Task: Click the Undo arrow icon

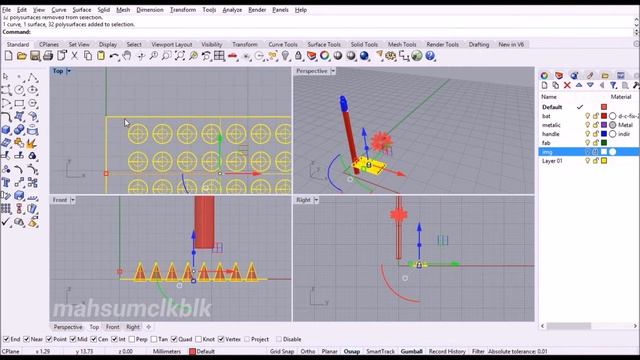Action: pos(114,56)
